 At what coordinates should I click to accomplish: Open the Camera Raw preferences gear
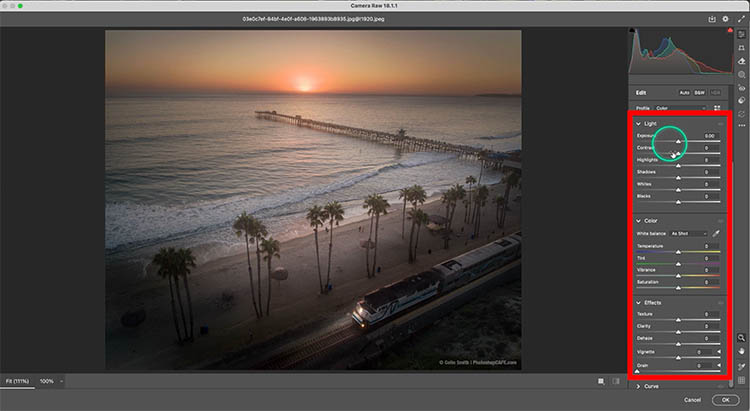pos(725,18)
